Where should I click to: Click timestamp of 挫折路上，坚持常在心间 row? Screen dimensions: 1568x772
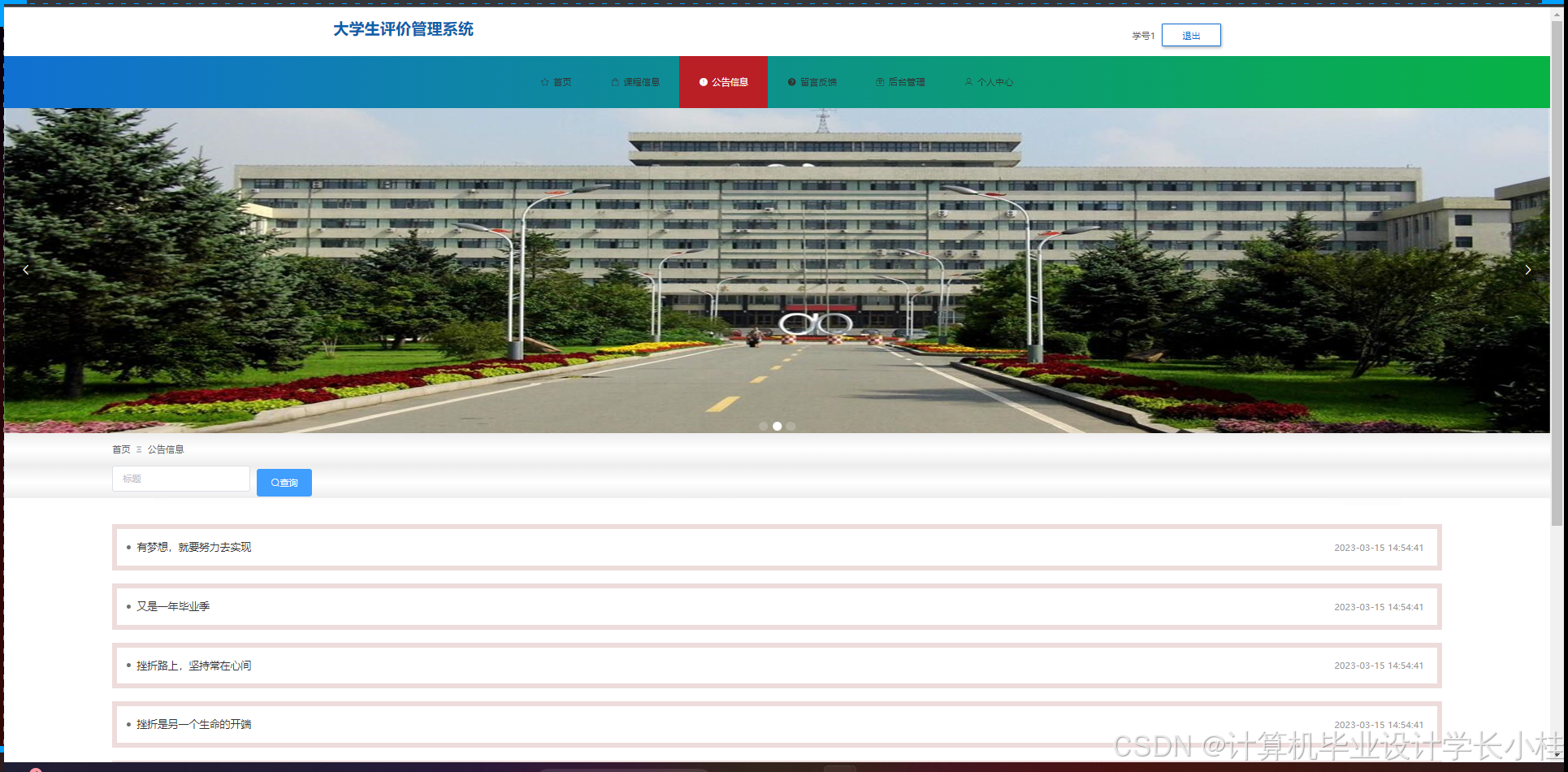coord(1379,666)
